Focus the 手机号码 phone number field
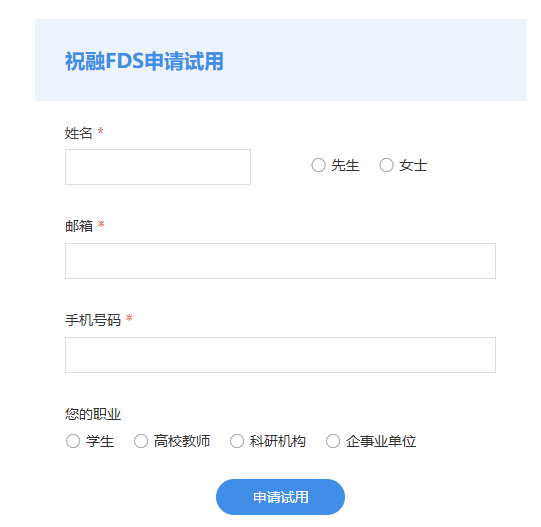541x527 pixels. coord(280,355)
